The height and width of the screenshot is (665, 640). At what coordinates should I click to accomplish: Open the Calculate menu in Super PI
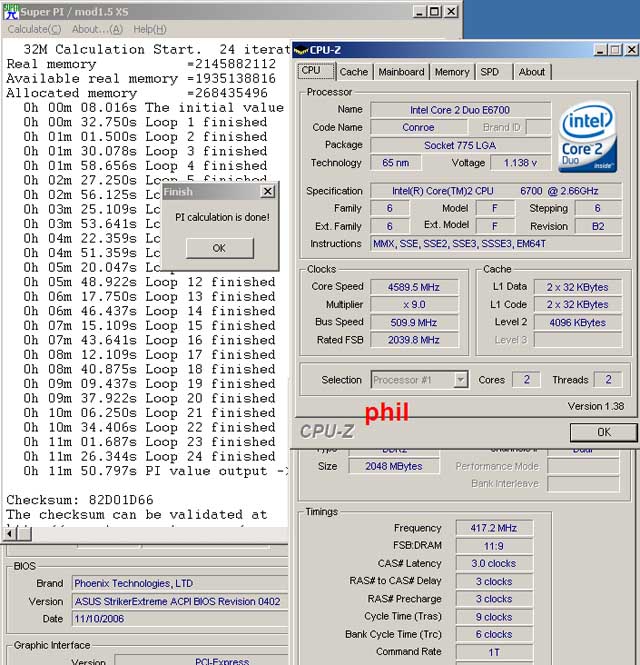(x=34, y=29)
